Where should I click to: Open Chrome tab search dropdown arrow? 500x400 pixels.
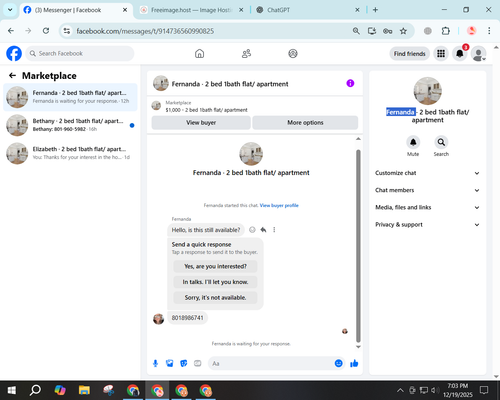coord(10,10)
